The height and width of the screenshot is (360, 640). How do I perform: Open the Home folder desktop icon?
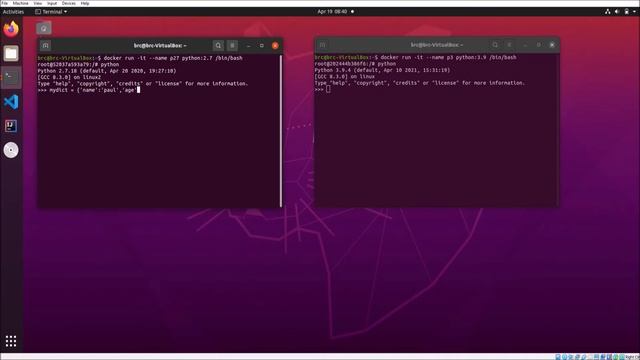(44, 28)
